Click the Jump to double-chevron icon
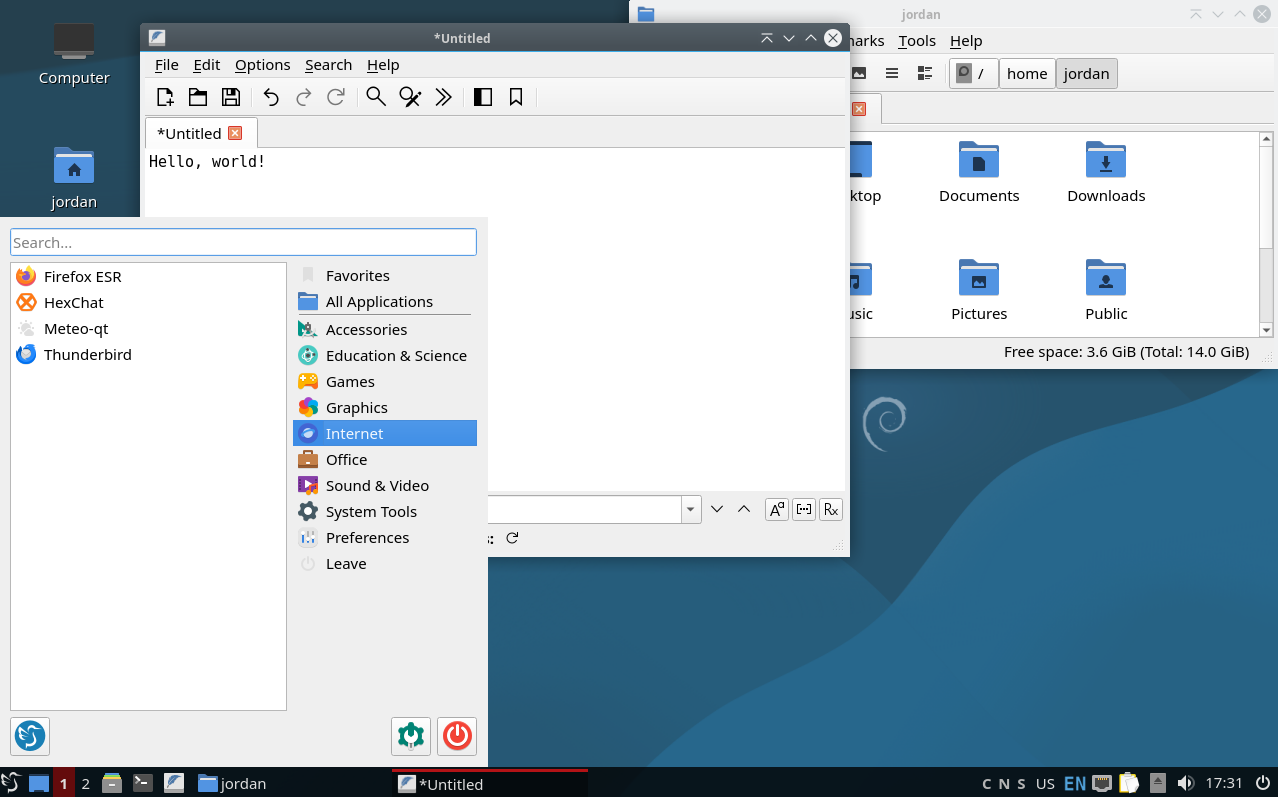This screenshot has width=1278, height=797. 444,97
